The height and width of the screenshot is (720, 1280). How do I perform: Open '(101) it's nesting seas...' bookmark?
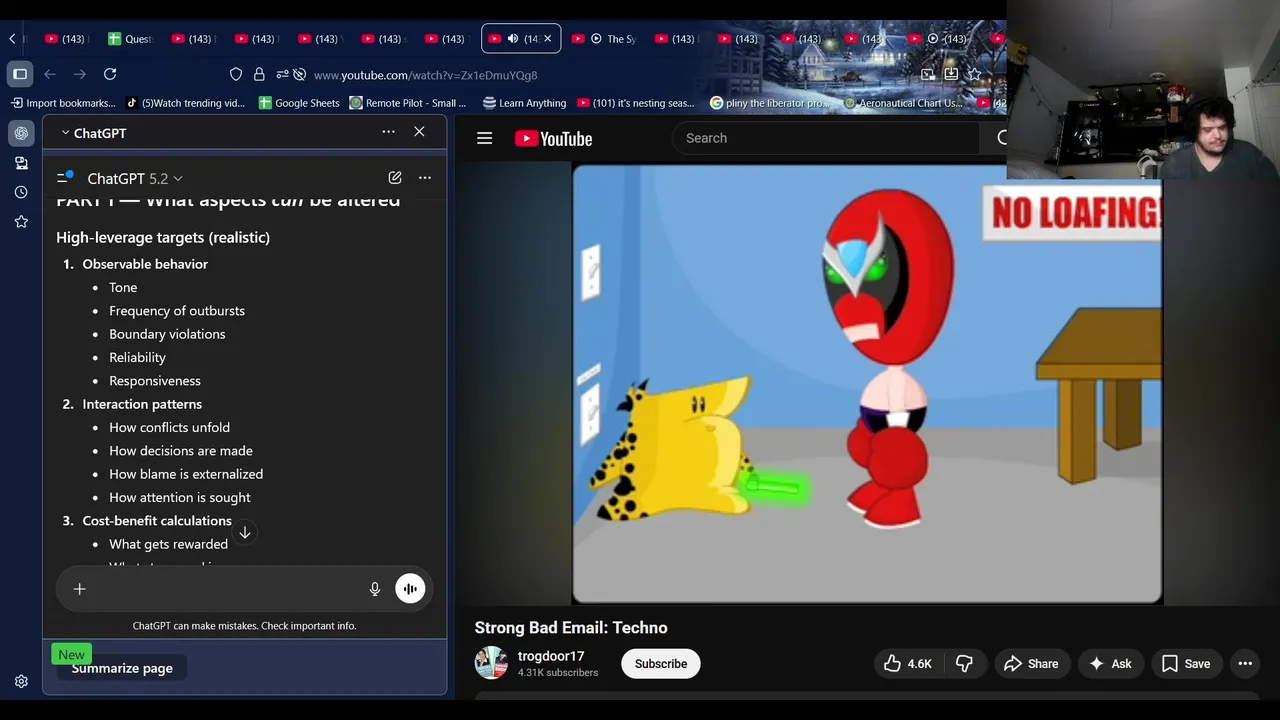click(x=635, y=103)
